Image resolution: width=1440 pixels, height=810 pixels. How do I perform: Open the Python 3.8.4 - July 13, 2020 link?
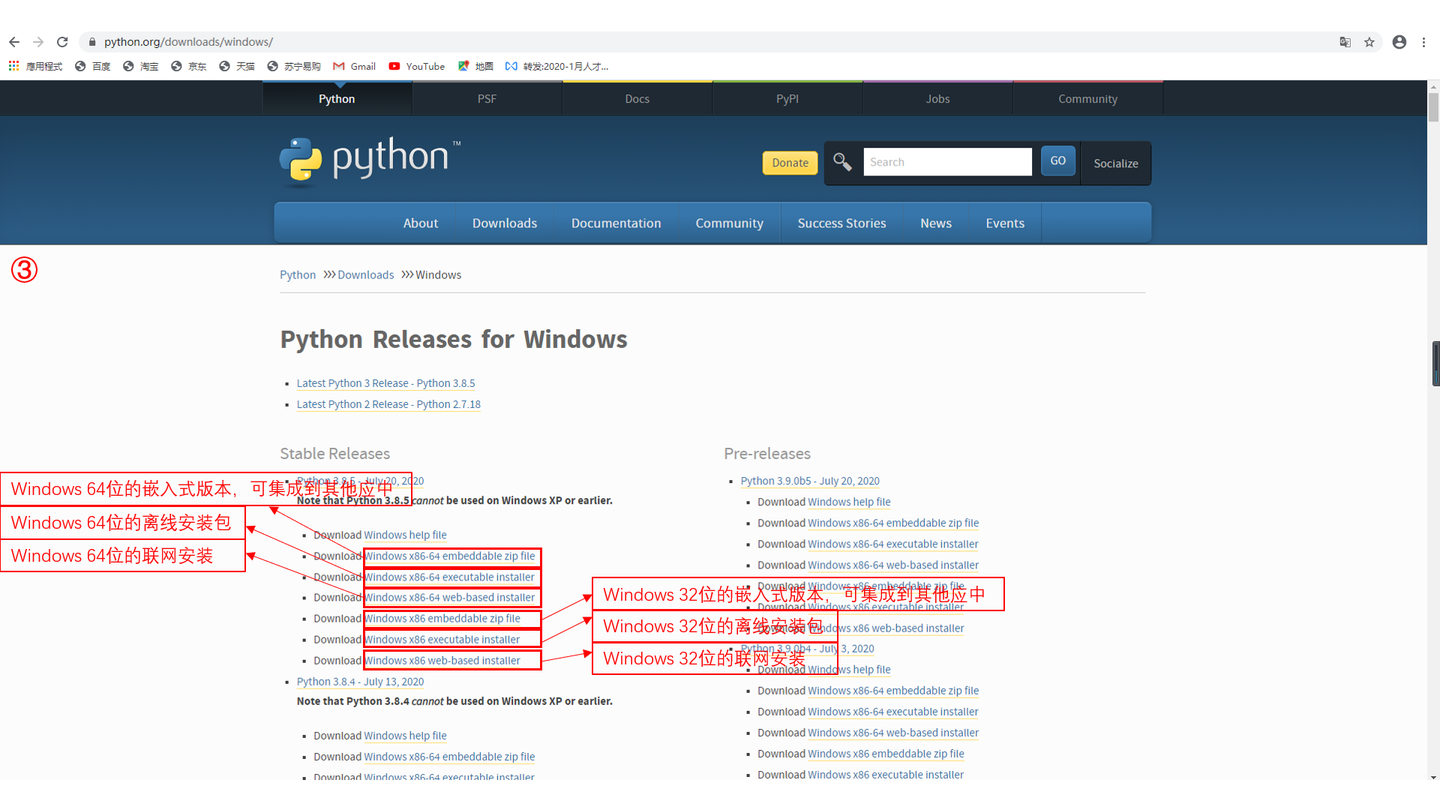[360, 682]
